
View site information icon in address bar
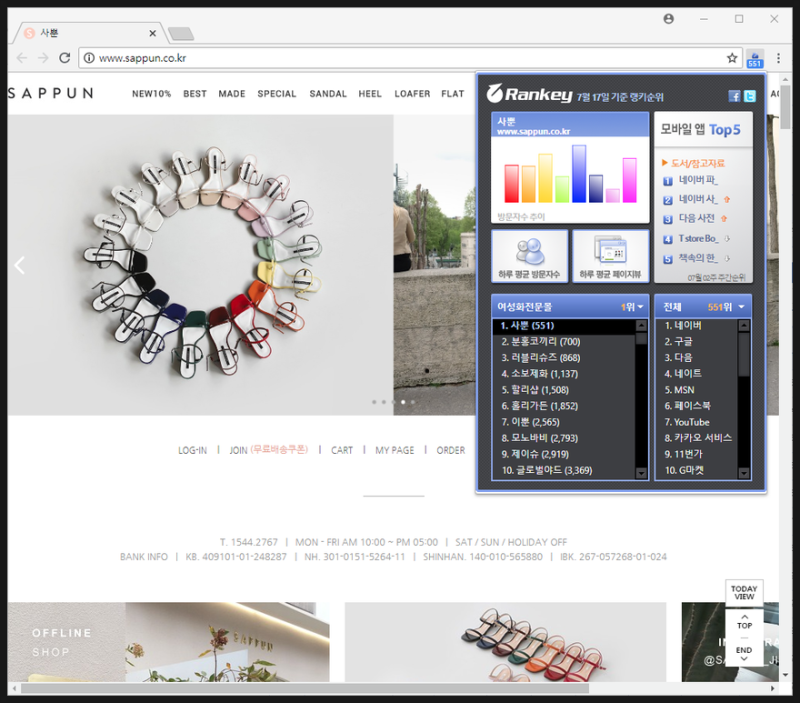tap(89, 58)
